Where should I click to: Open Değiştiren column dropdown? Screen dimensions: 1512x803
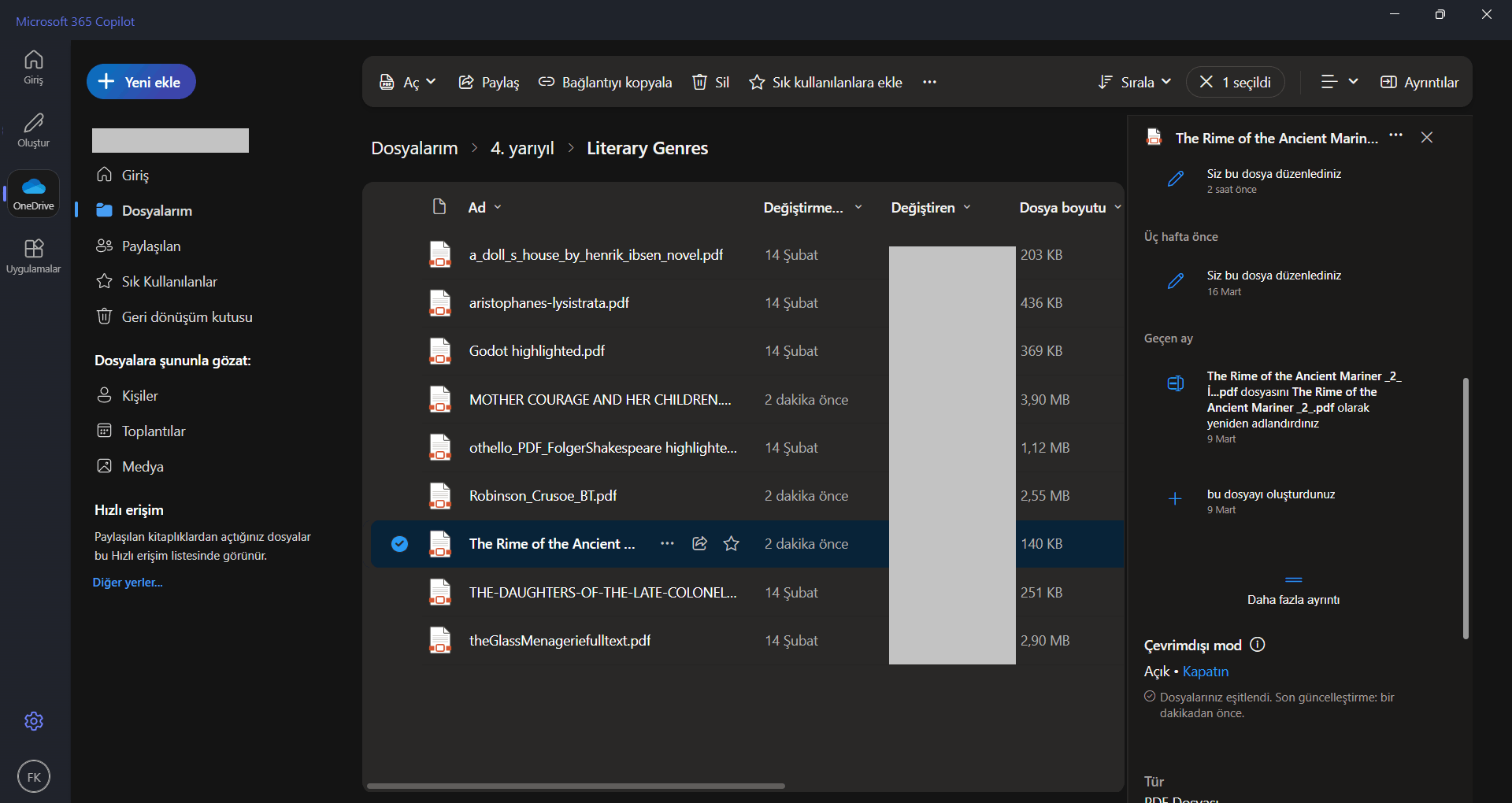coord(931,207)
